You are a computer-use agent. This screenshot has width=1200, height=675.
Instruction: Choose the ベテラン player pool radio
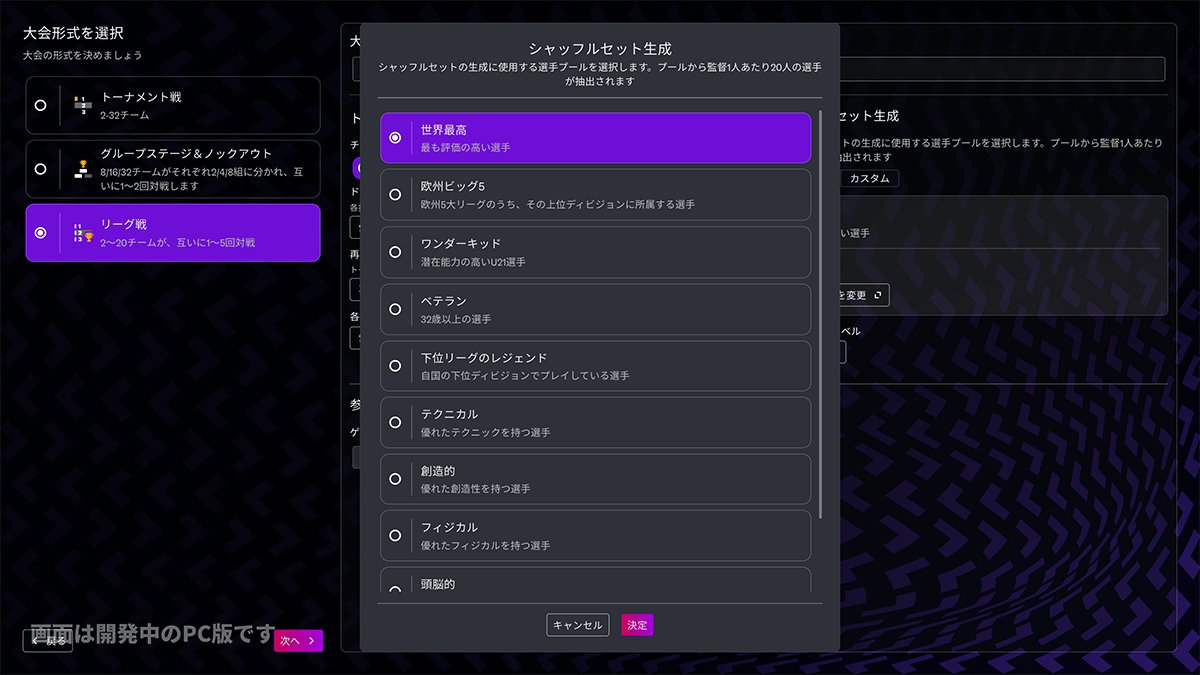395,309
